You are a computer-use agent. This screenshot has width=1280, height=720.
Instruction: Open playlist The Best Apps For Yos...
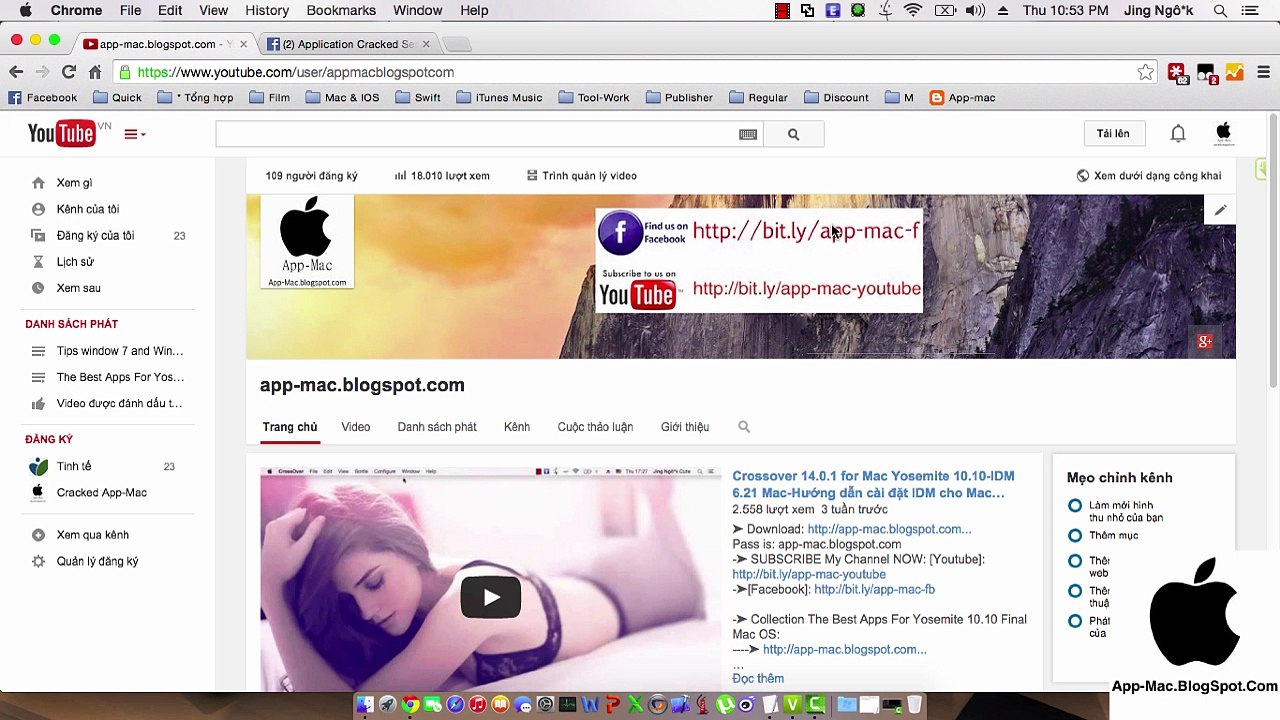click(120, 377)
